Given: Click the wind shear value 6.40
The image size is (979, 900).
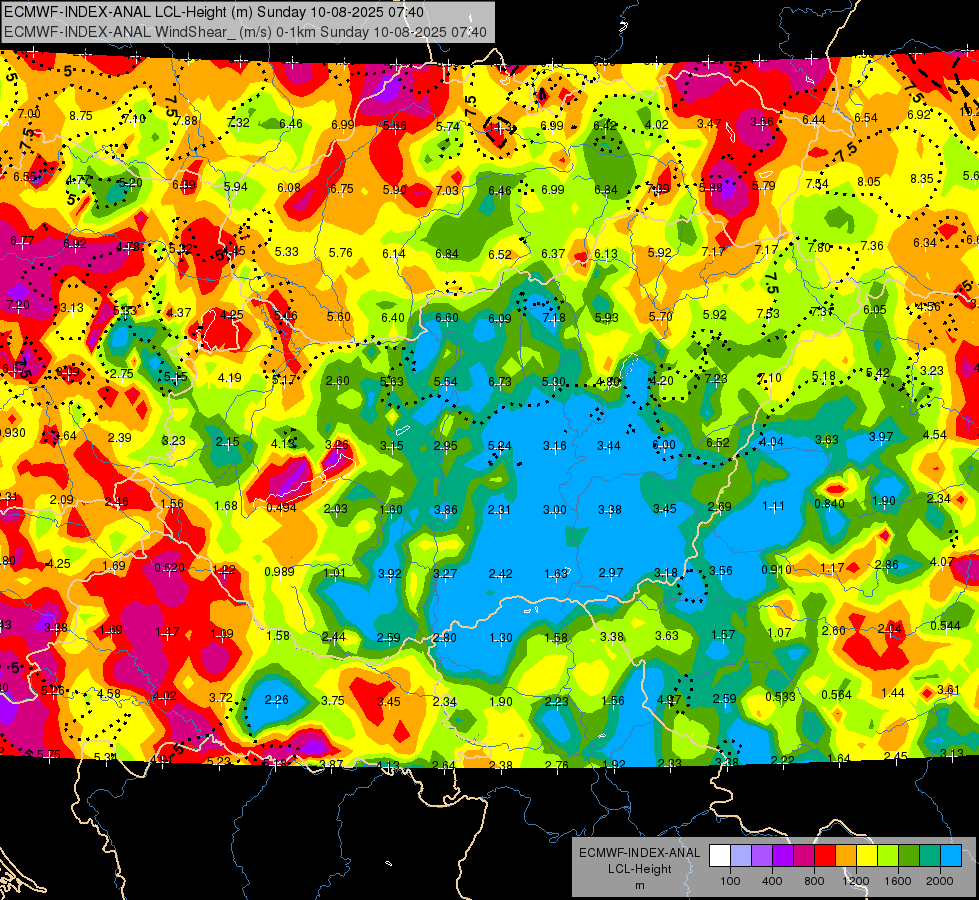Looking at the screenshot, I should coord(393,317).
